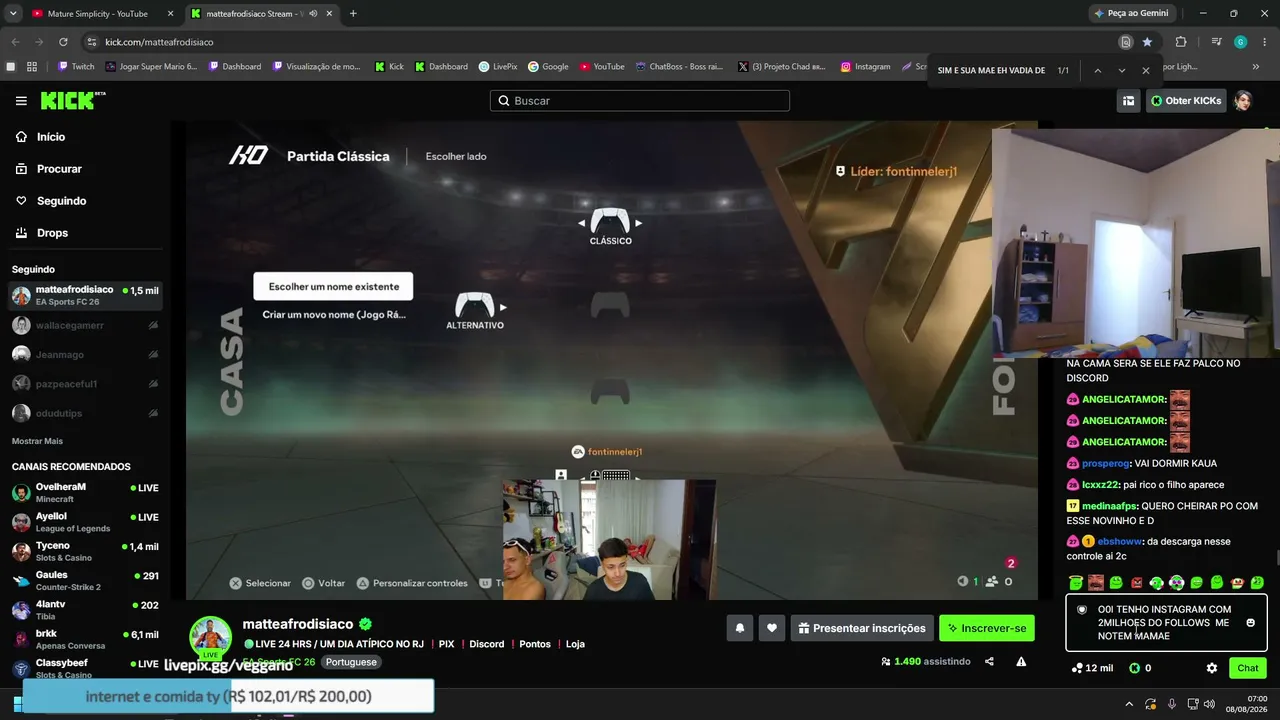Click the KICK logo
Image resolution: width=1280 pixels, height=720 pixels.
72,101
